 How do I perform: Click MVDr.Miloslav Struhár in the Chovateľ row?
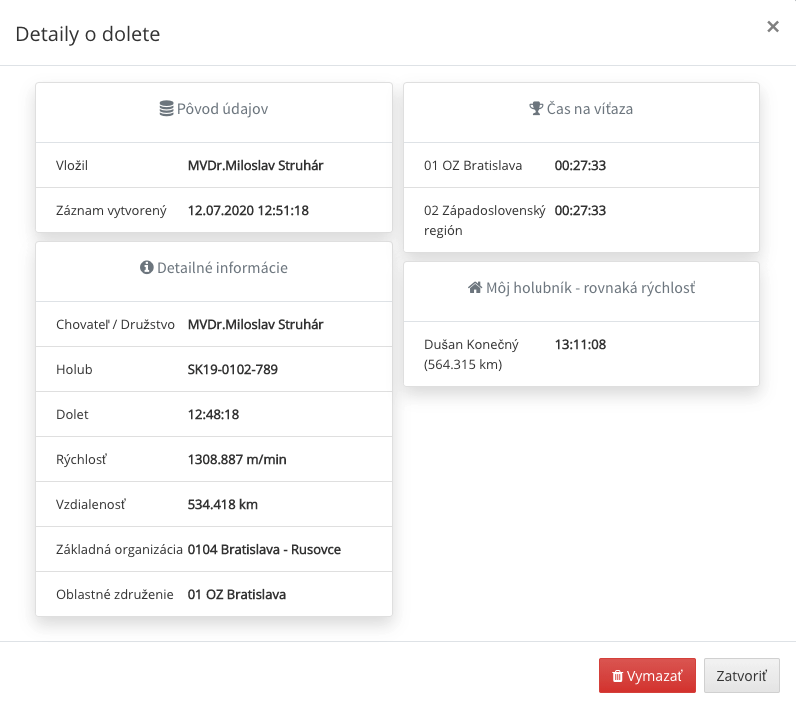click(x=255, y=324)
